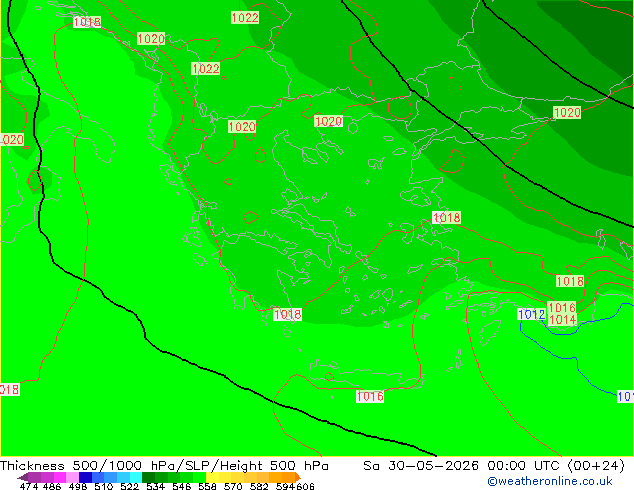Click the legend value 558
The width and height of the screenshot is (634, 490).
click(x=207, y=486)
